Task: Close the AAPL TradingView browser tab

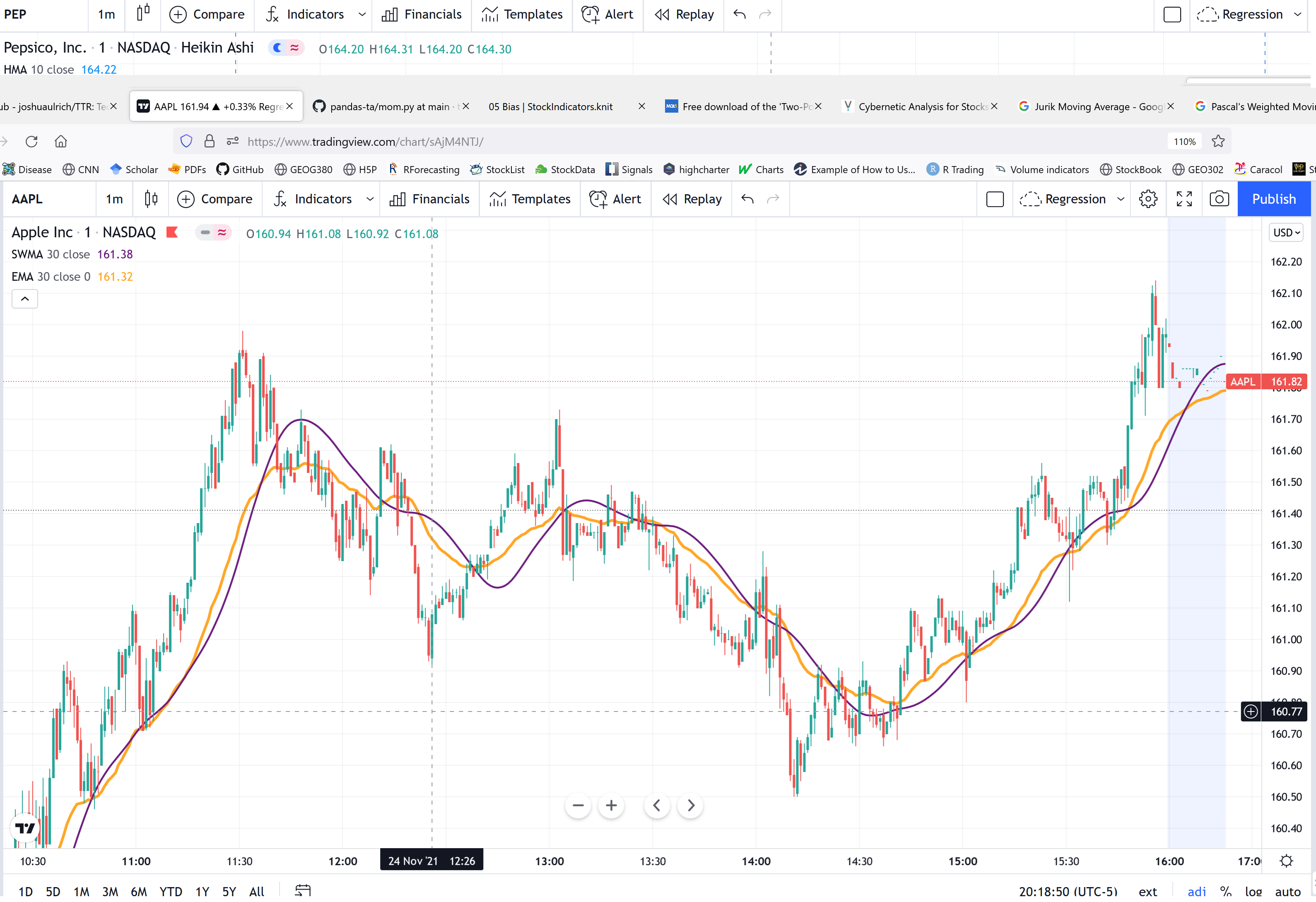Action: [289, 106]
